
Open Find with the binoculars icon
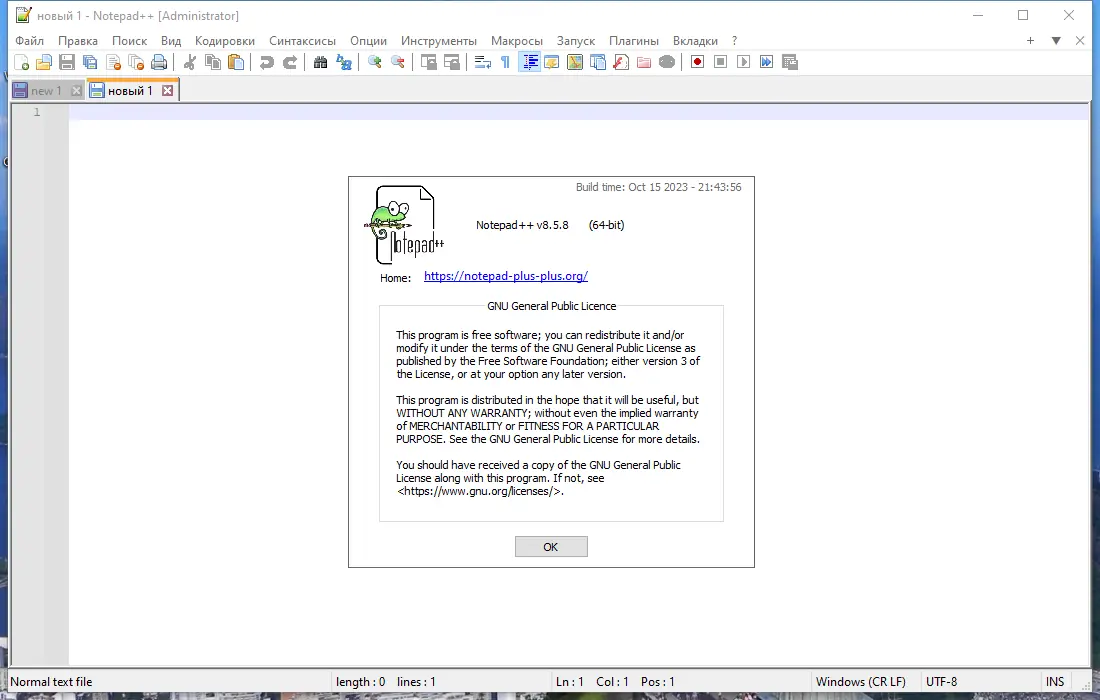point(321,62)
